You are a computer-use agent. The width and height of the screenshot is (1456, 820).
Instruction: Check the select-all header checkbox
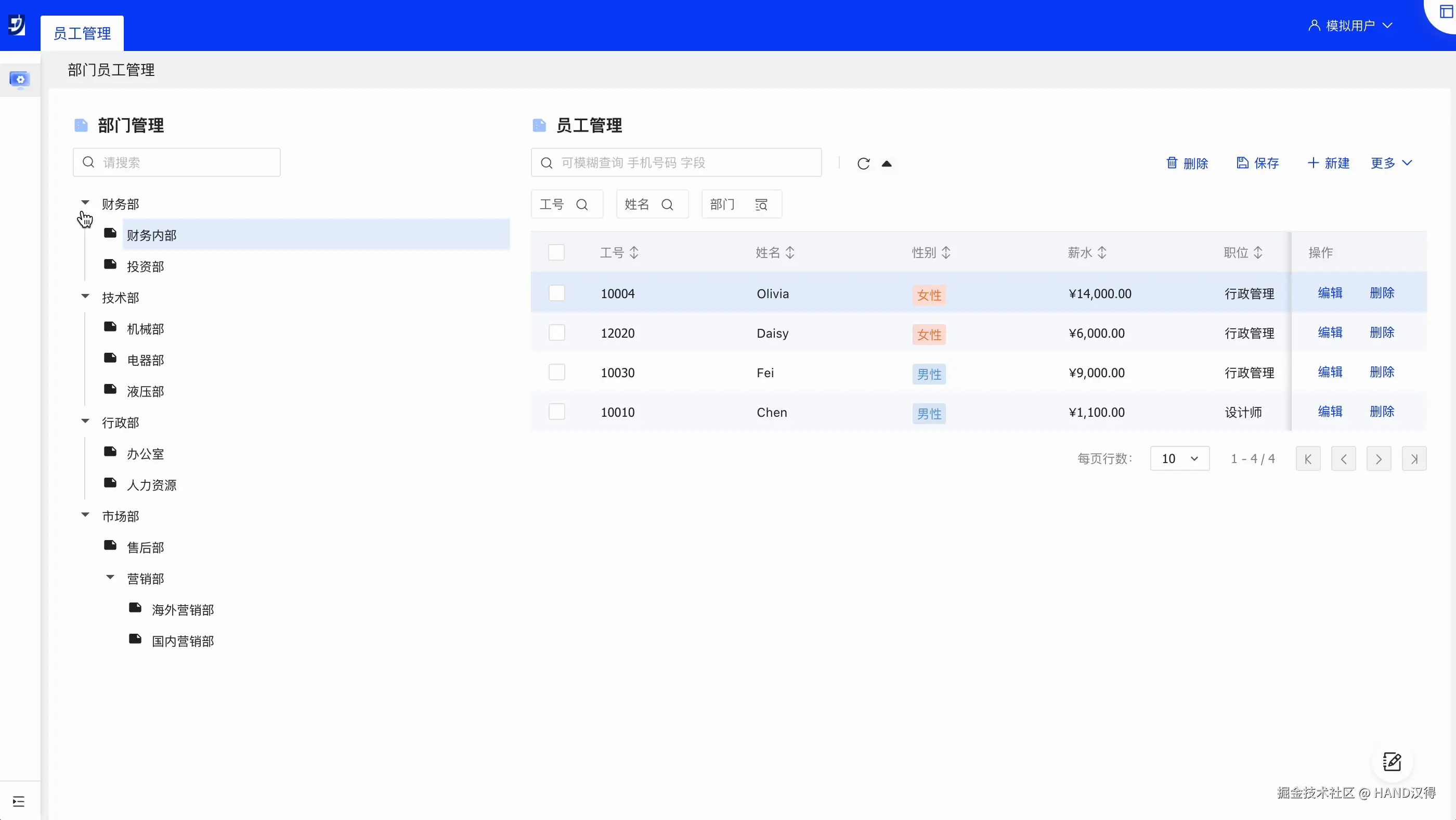coord(556,253)
